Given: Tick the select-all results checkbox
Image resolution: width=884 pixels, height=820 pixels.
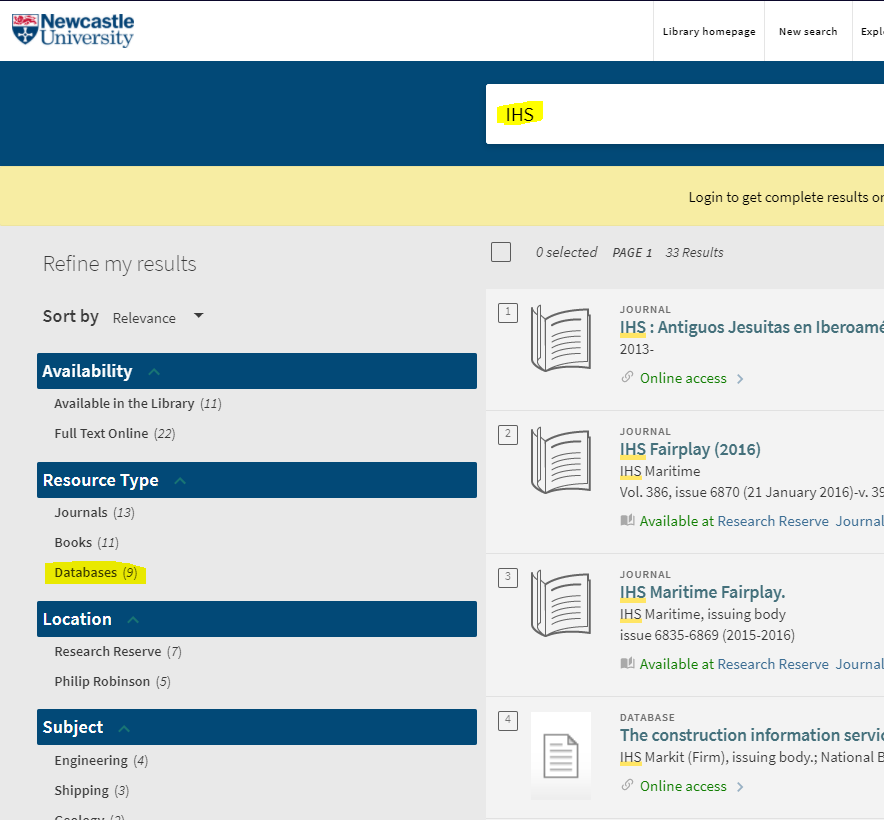Looking at the screenshot, I should [x=501, y=252].
